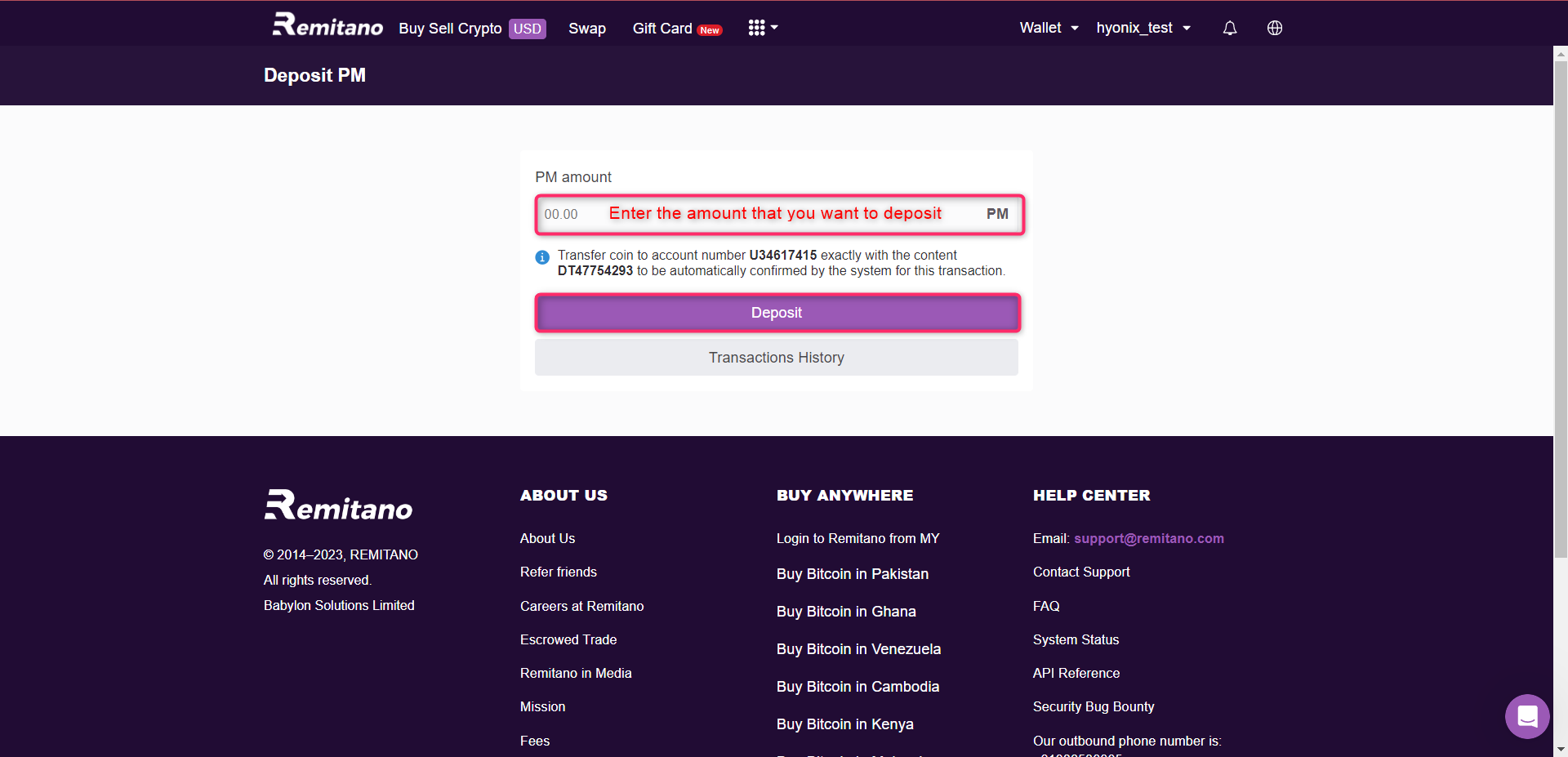Open the Gift Card menu item

click(x=661, y=29)
